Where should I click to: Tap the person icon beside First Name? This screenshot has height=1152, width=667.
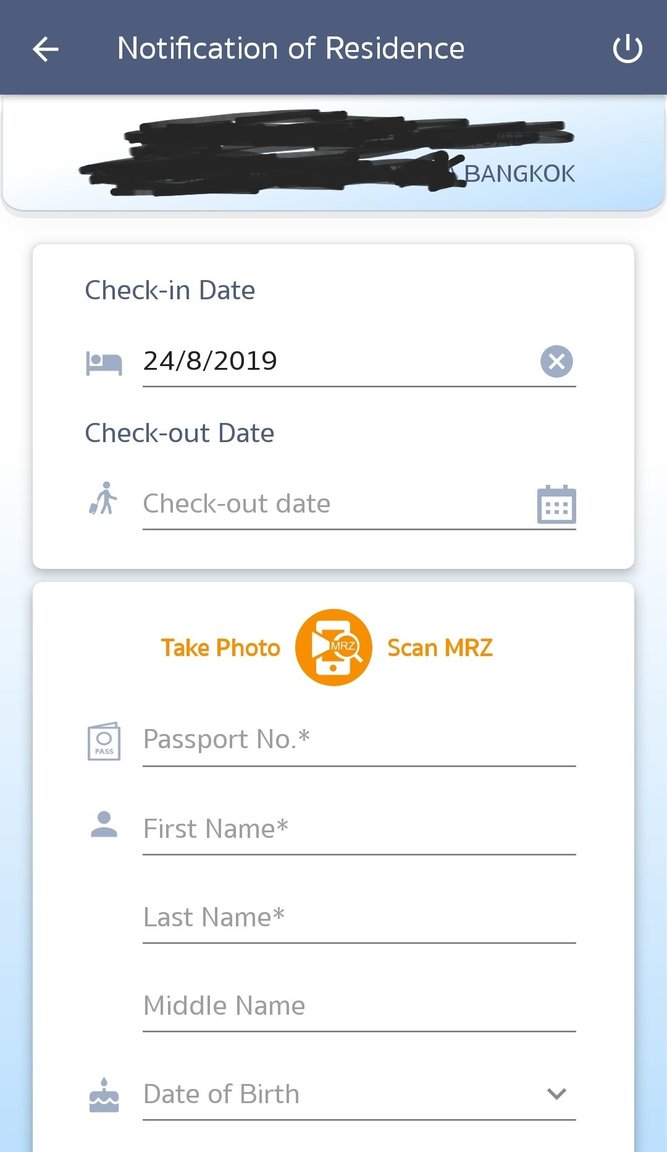coord(103,825)
